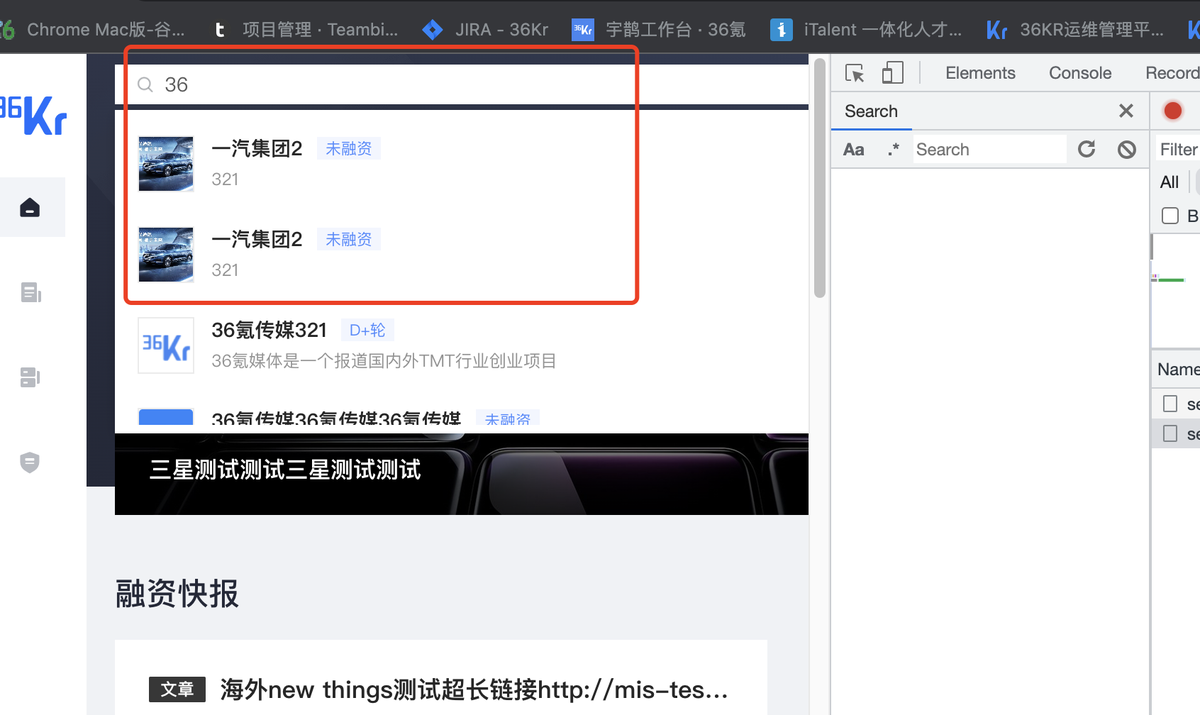
Task: Toggle Match Case (Aa) in DevTools search
Action: 853,150
